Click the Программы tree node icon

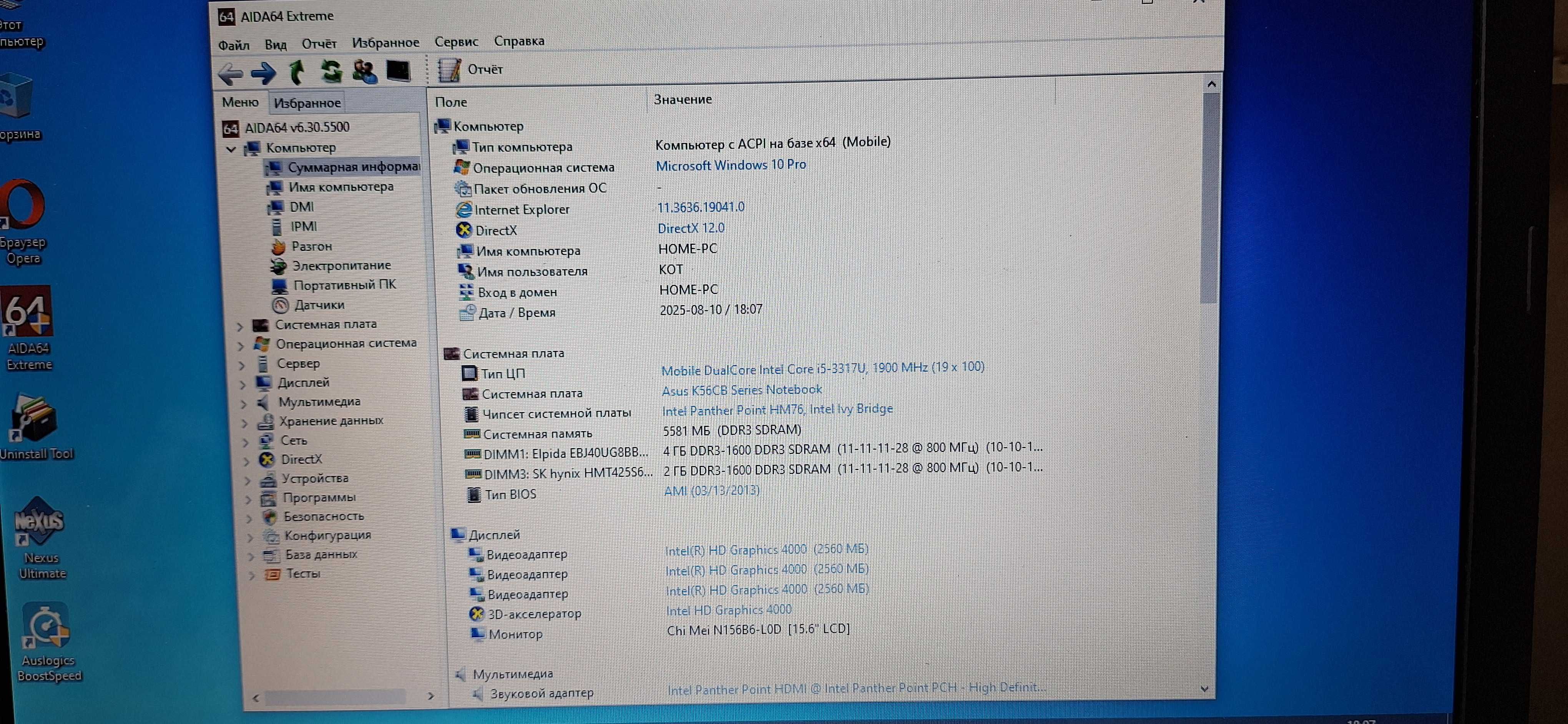pos(268,498)
